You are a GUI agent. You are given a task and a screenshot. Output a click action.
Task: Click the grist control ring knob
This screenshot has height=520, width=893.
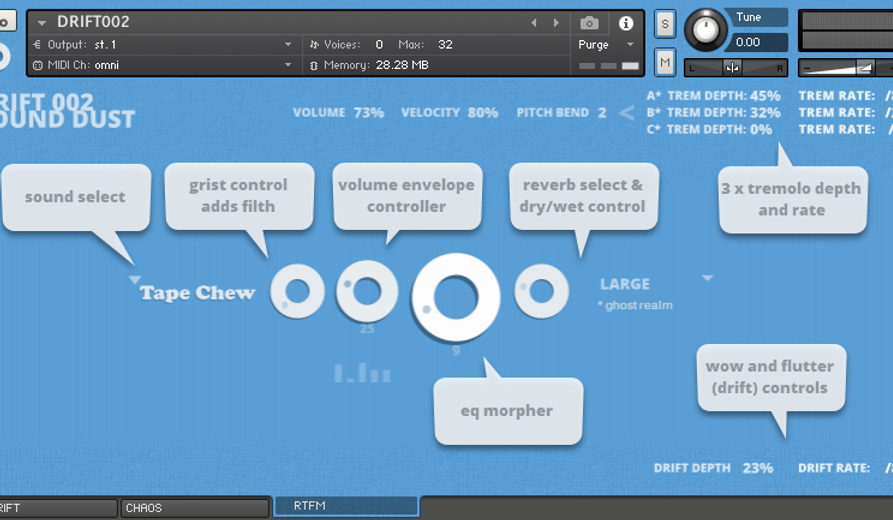click(297, 292)
